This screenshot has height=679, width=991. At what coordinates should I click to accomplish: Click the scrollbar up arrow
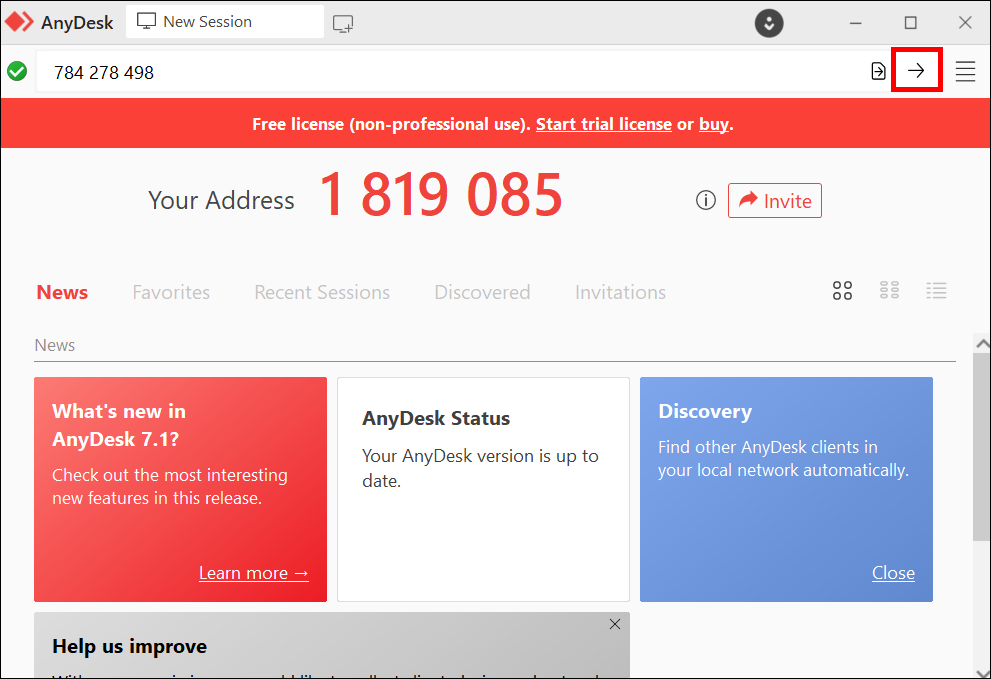982,343
